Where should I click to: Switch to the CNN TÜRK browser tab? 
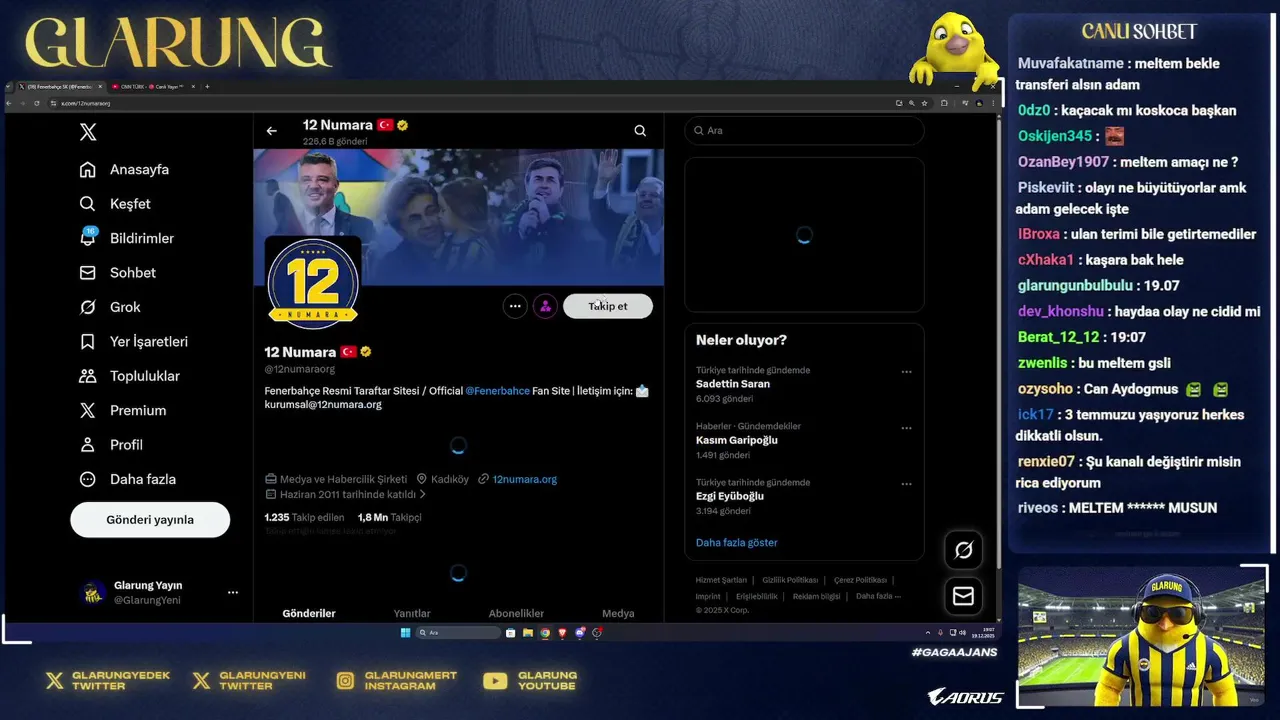[x=152, y=87]
